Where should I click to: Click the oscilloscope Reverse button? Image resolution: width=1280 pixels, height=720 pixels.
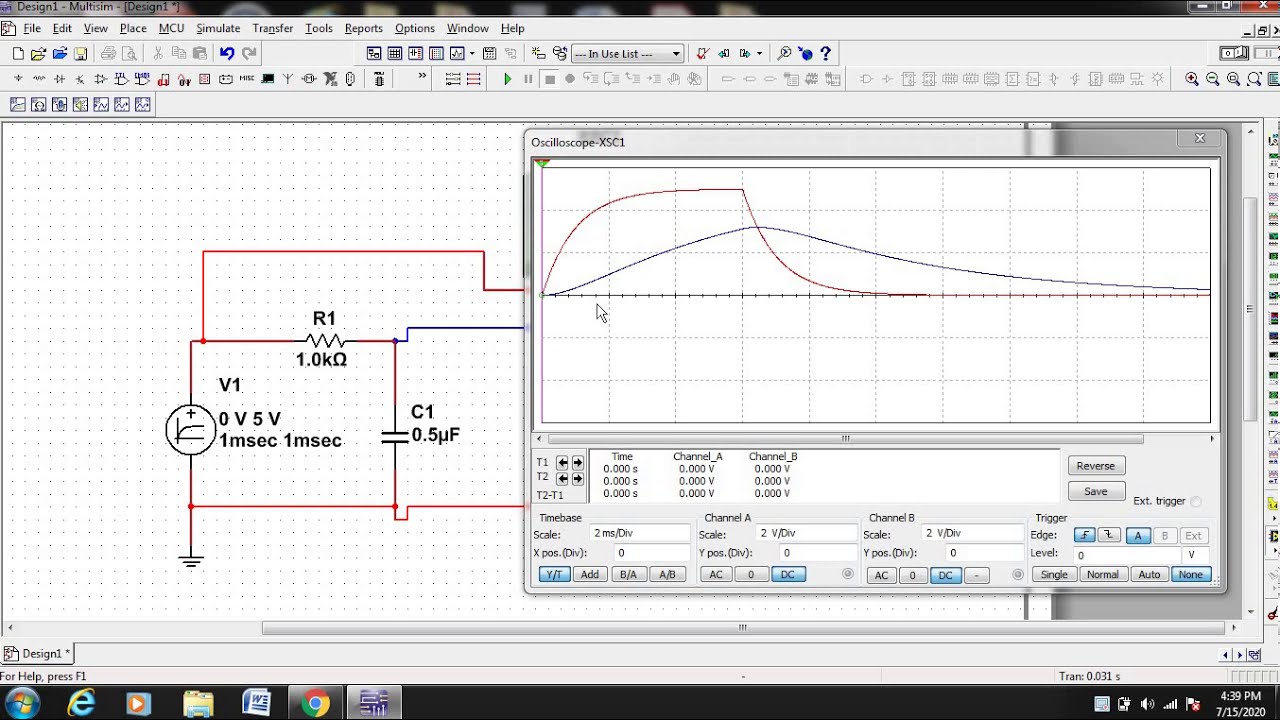pos(1096,466)
